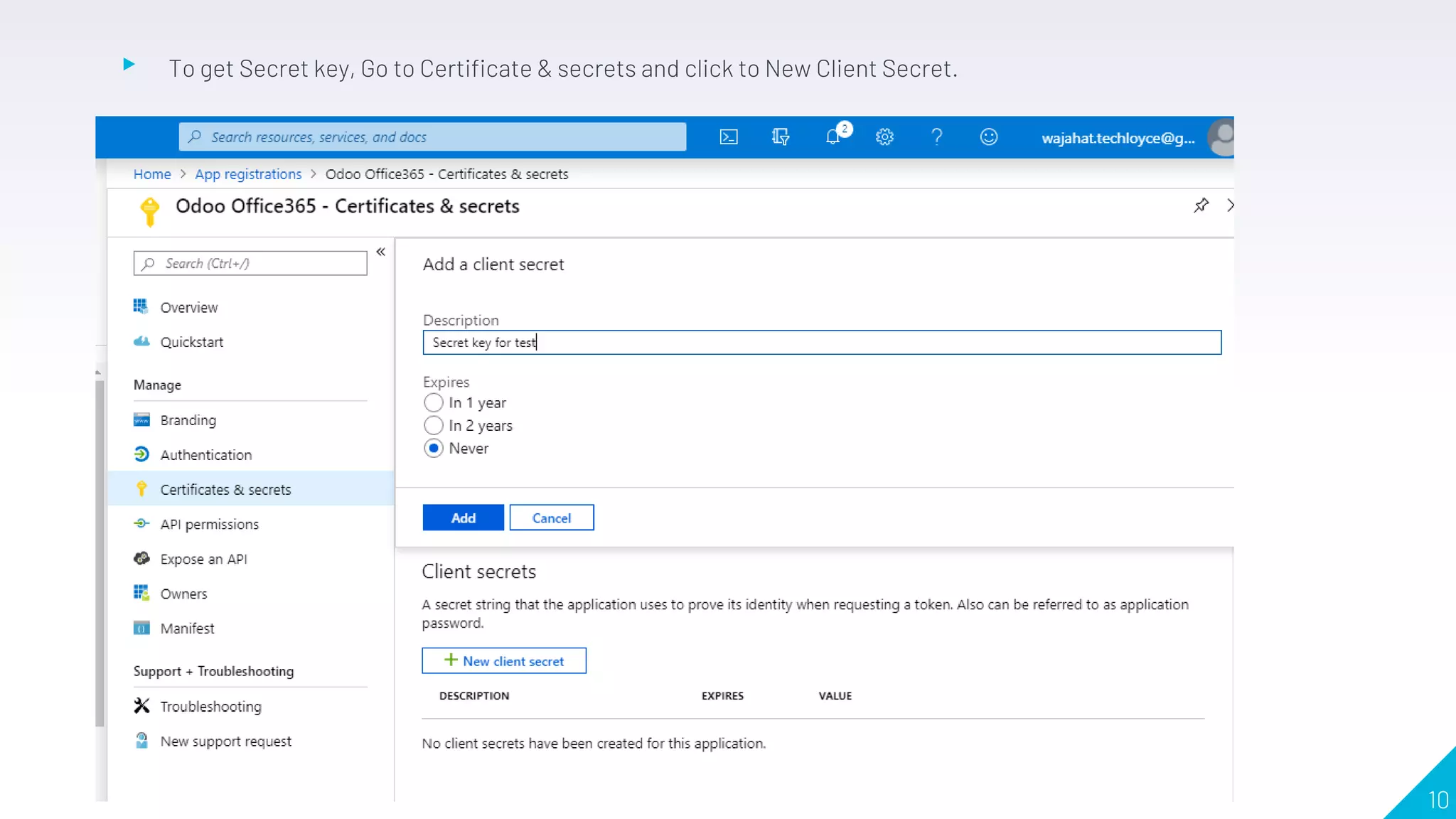Click Manifest icon in sidebar

point(141,628)
